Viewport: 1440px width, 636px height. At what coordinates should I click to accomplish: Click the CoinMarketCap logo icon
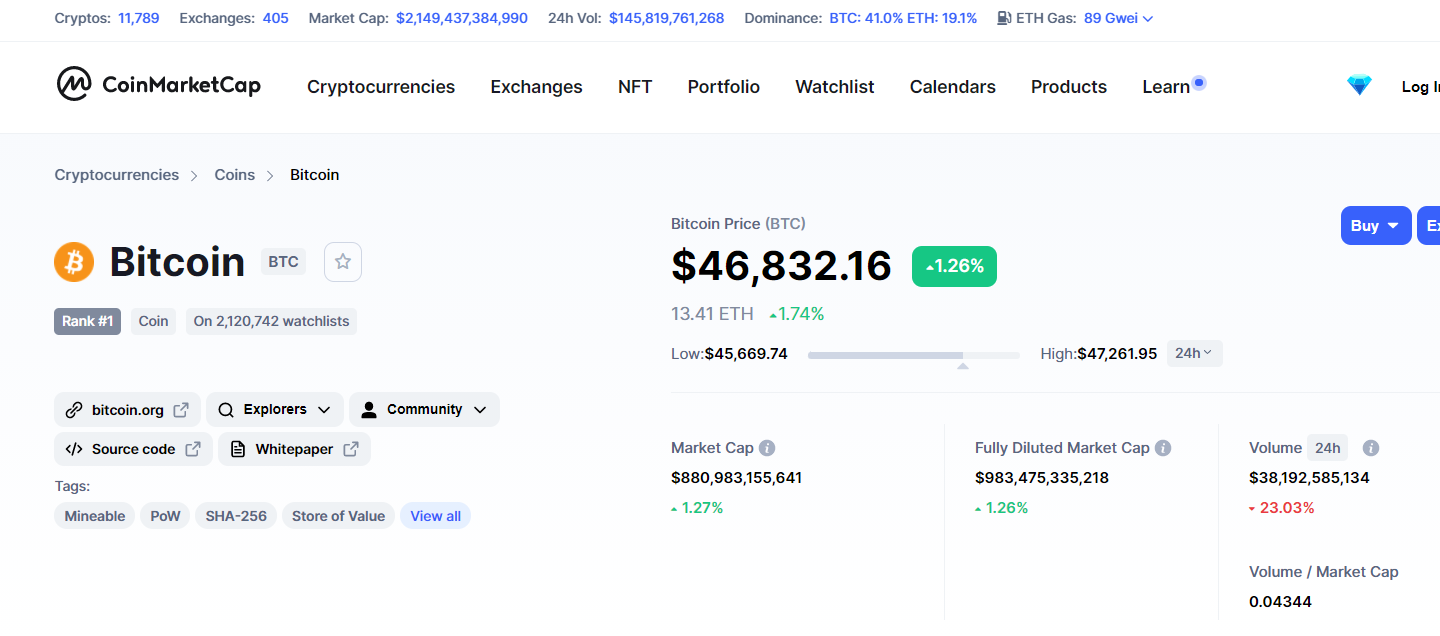[74, 85]
